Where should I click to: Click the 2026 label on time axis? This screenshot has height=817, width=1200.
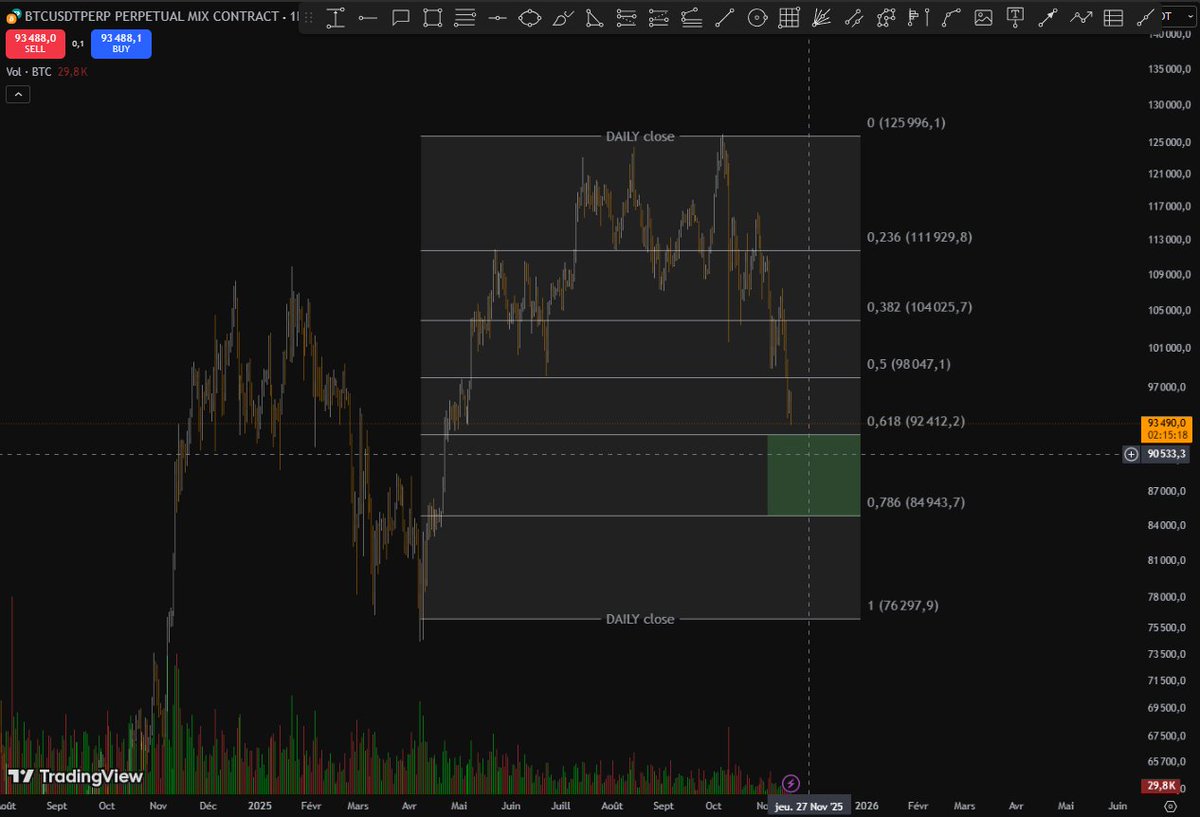coord(867,805)
